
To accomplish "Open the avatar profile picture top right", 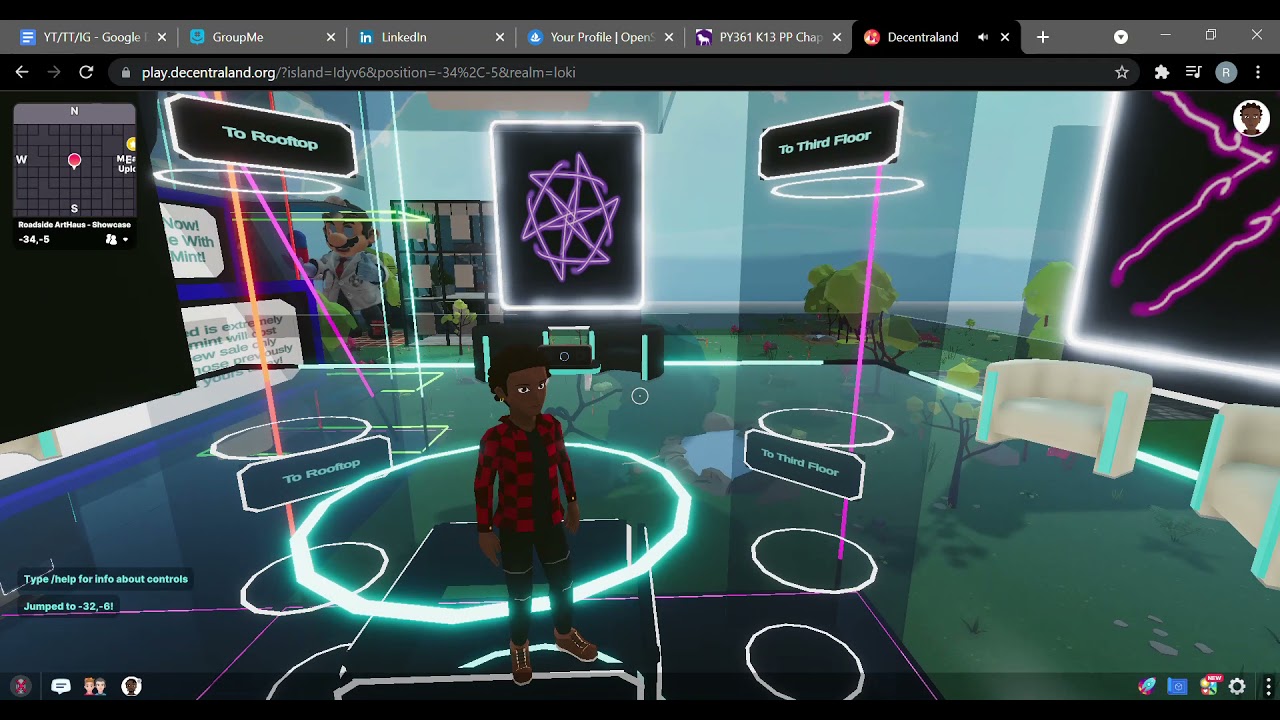I will (x=1251, y=118).
